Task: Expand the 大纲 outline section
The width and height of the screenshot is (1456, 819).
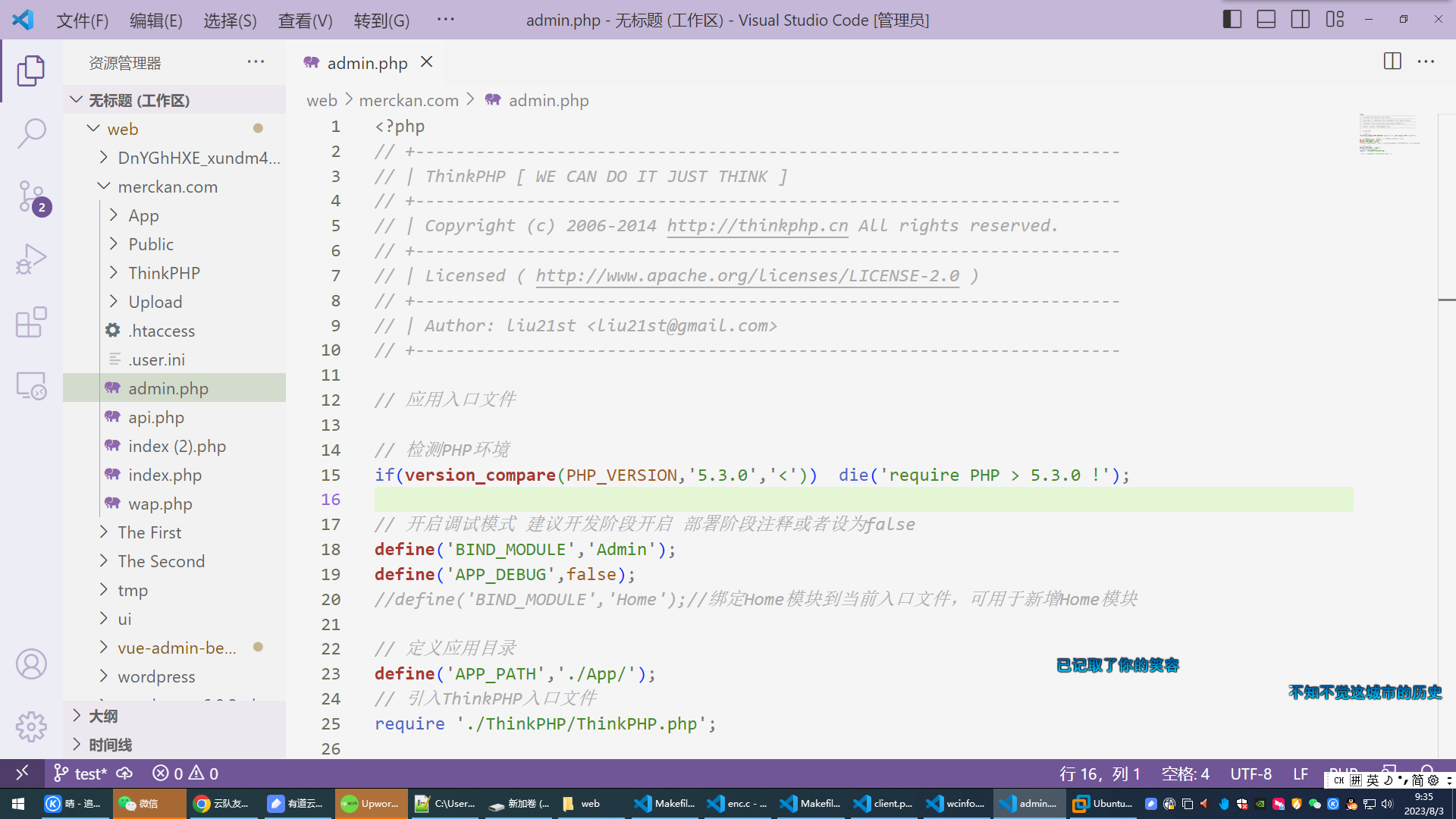Action: click(103, 716)
